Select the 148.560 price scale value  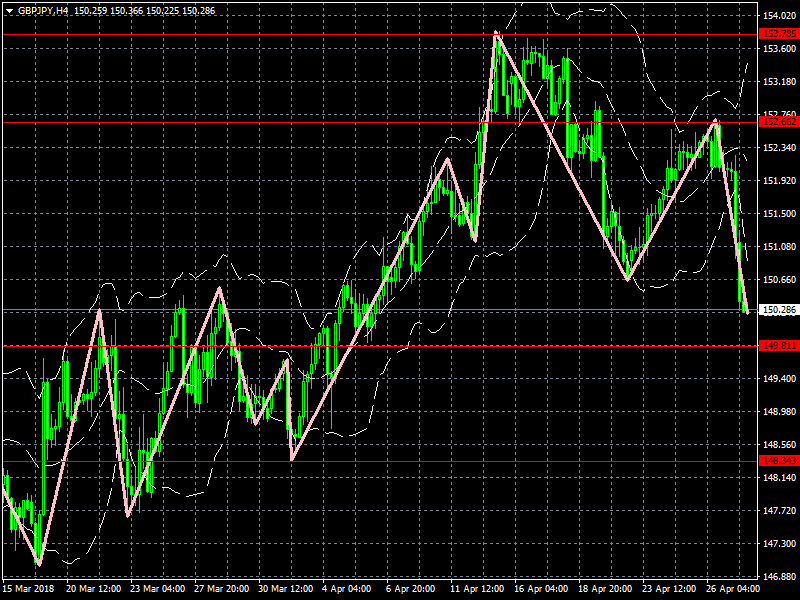tap(779, 445)
